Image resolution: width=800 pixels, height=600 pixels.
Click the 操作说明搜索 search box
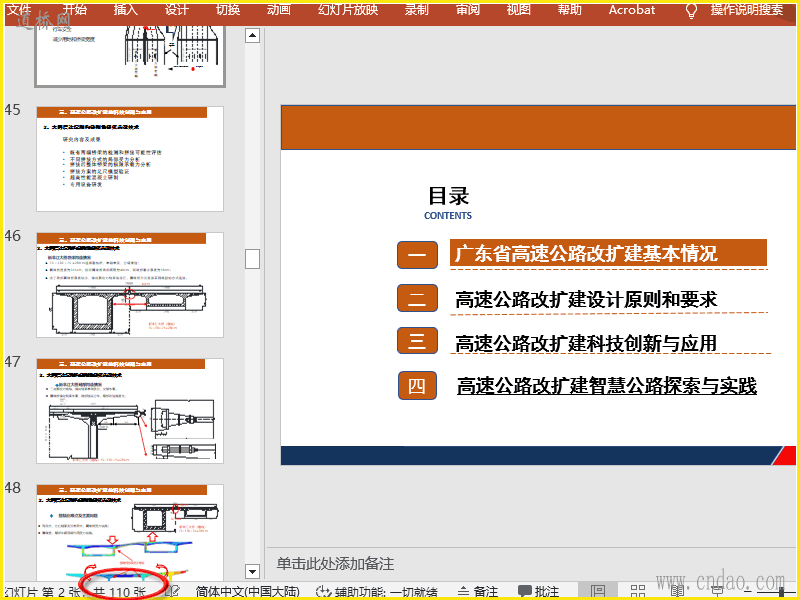(747, 9)
